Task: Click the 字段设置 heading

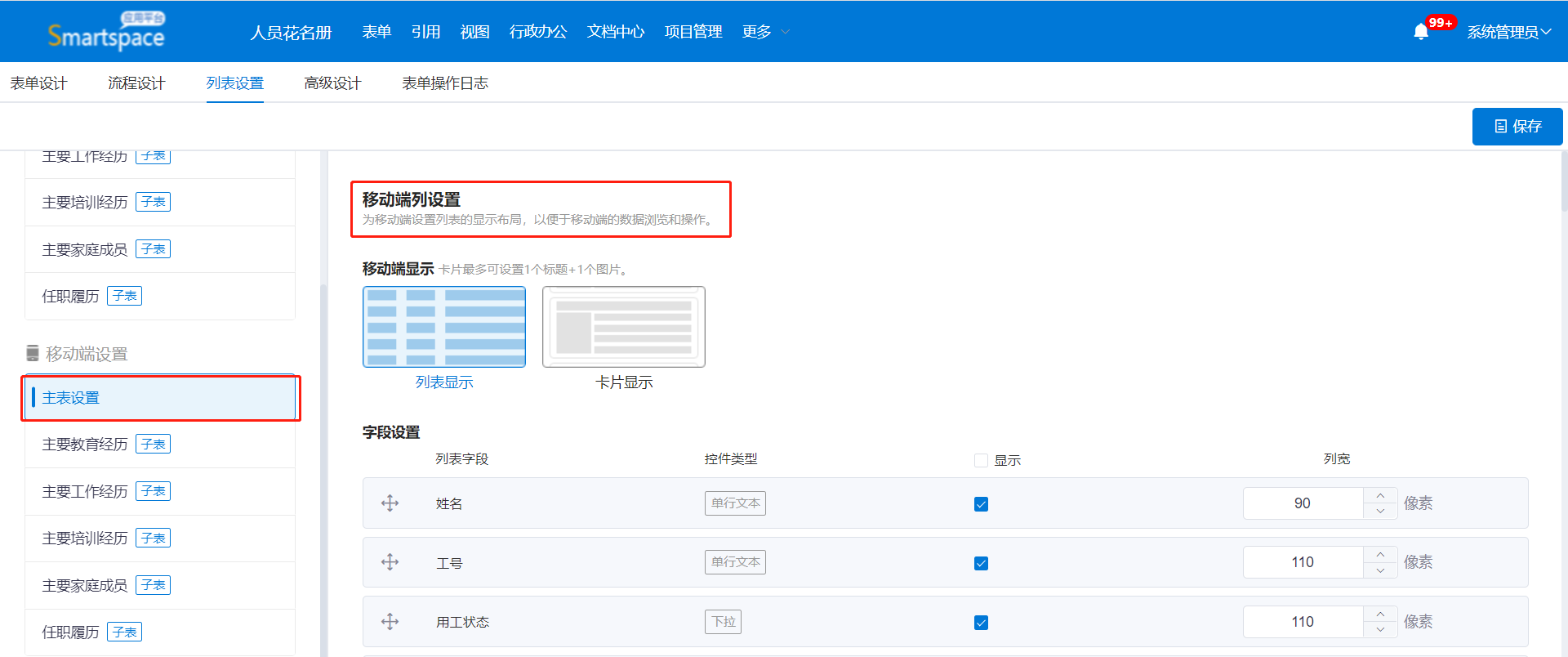Action: pos(391,432)
